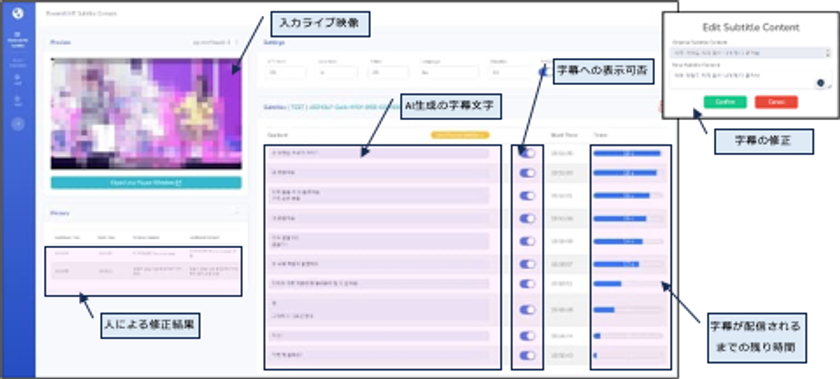Click the red icon right of Subtitles header
The width and height of the screenshot is (840, 379).
click(x=662, y=107)
